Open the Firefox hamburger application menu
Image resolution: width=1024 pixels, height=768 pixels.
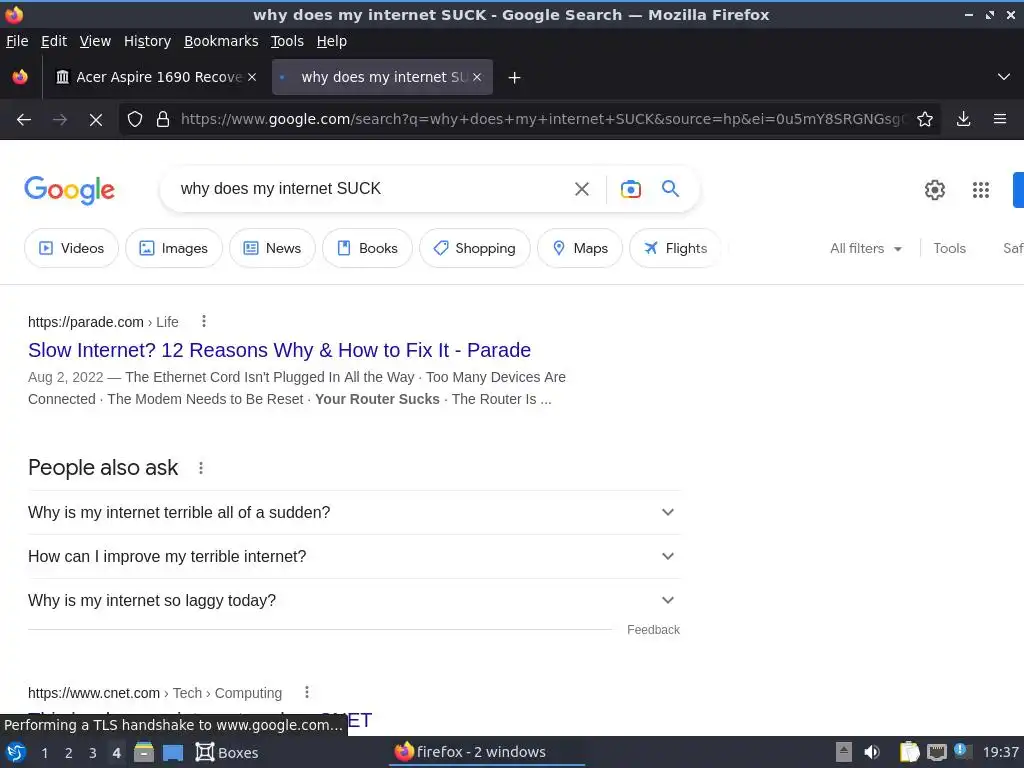pyautogui.click(x=1000, y=119)
